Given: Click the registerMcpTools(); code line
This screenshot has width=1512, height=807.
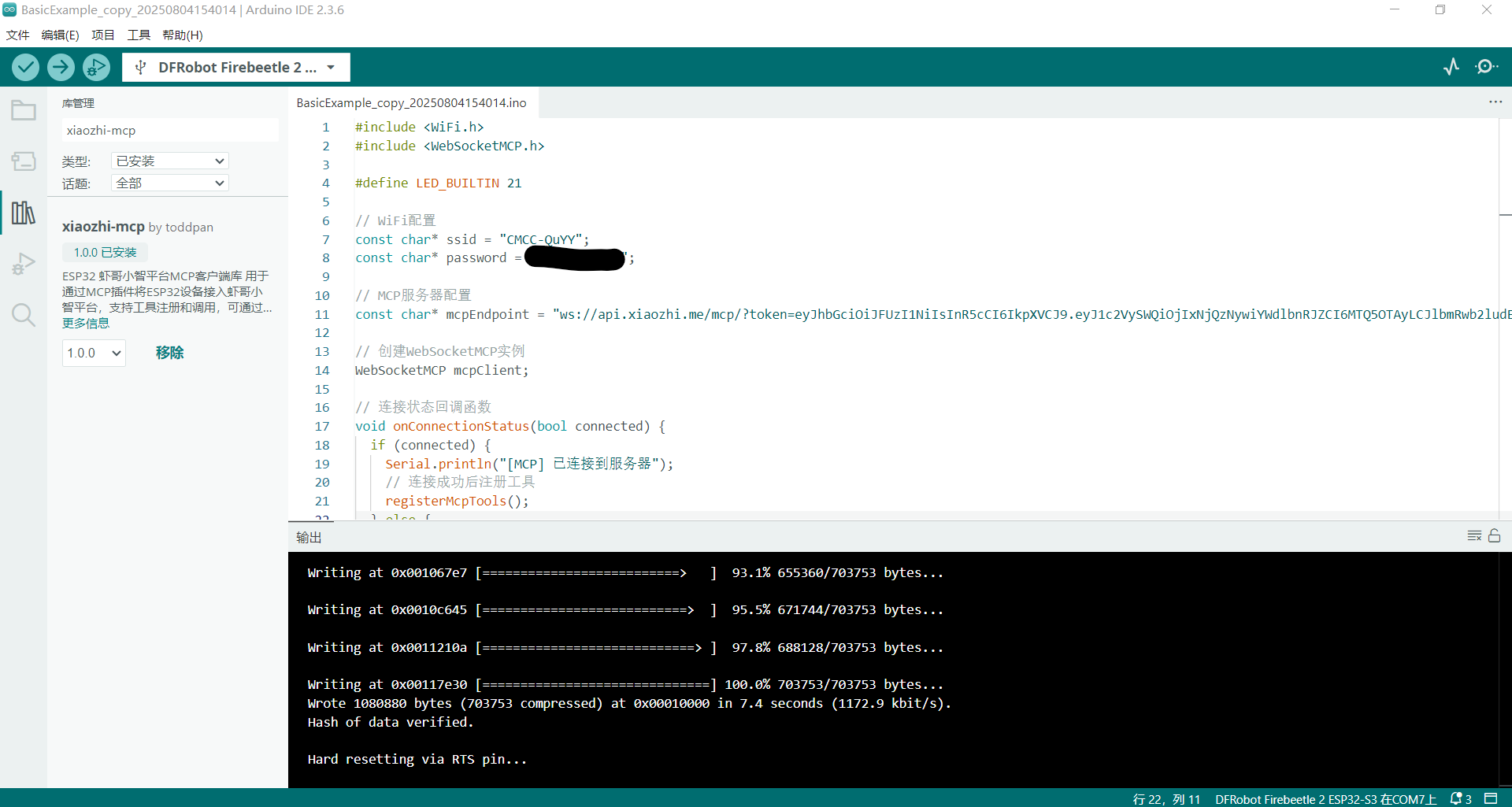Looking at the screenshot, I should pyautogui.click(x=457, y=501).
